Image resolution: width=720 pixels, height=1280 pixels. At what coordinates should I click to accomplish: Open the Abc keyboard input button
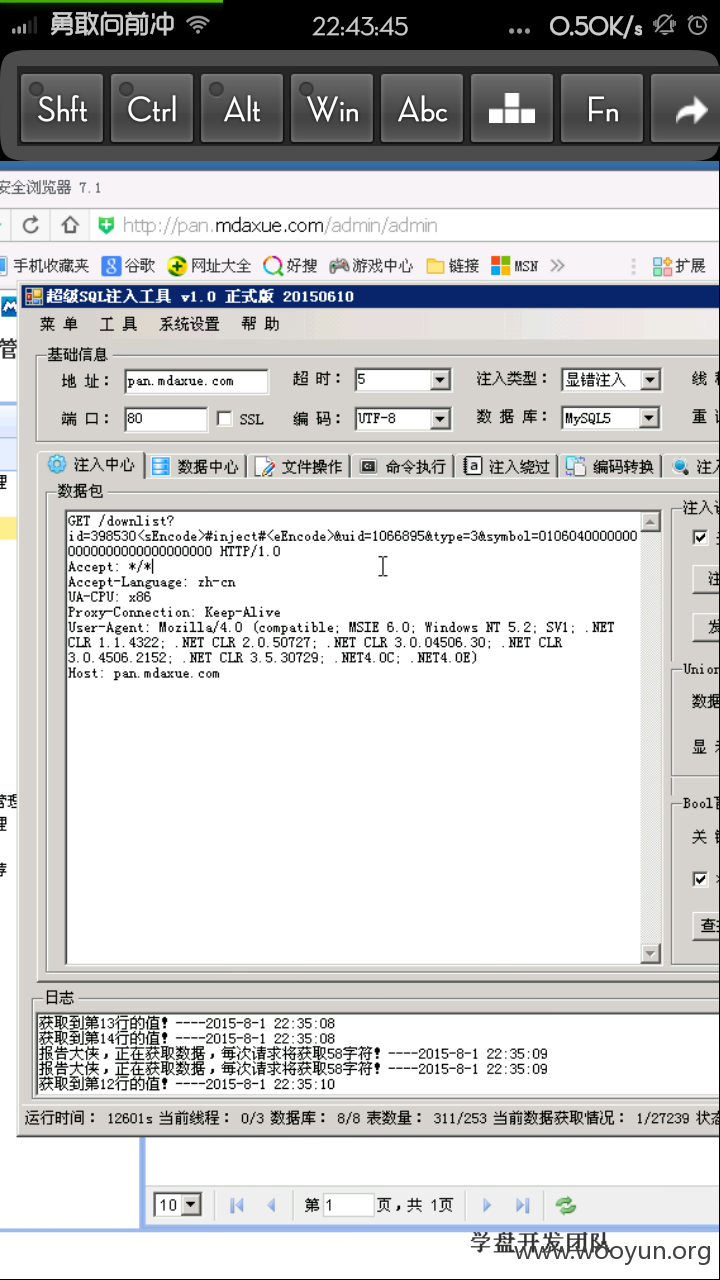coord(422,109)
